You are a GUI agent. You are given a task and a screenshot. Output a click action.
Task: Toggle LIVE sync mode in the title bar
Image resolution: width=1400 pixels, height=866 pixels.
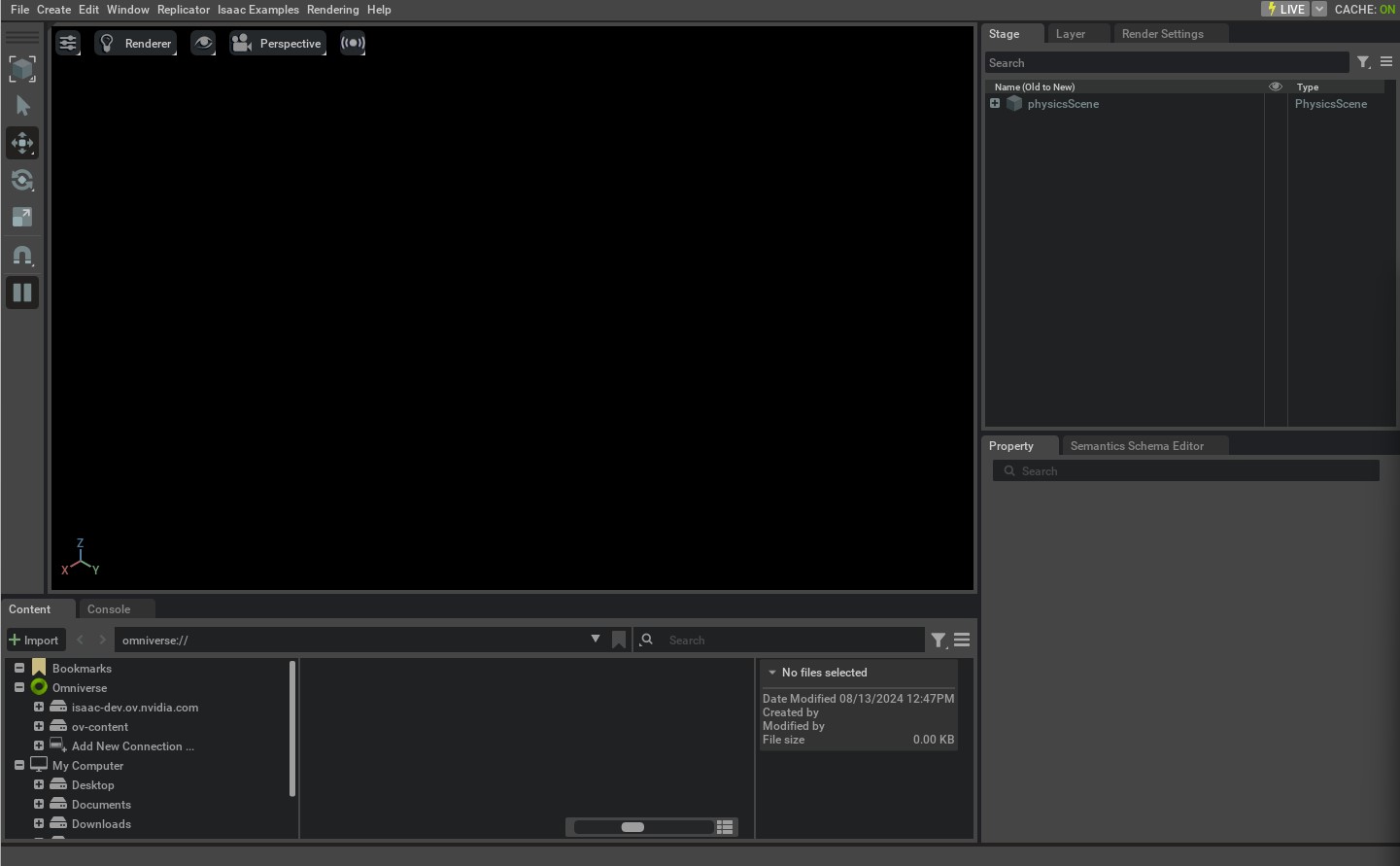tap(1286, 9)
